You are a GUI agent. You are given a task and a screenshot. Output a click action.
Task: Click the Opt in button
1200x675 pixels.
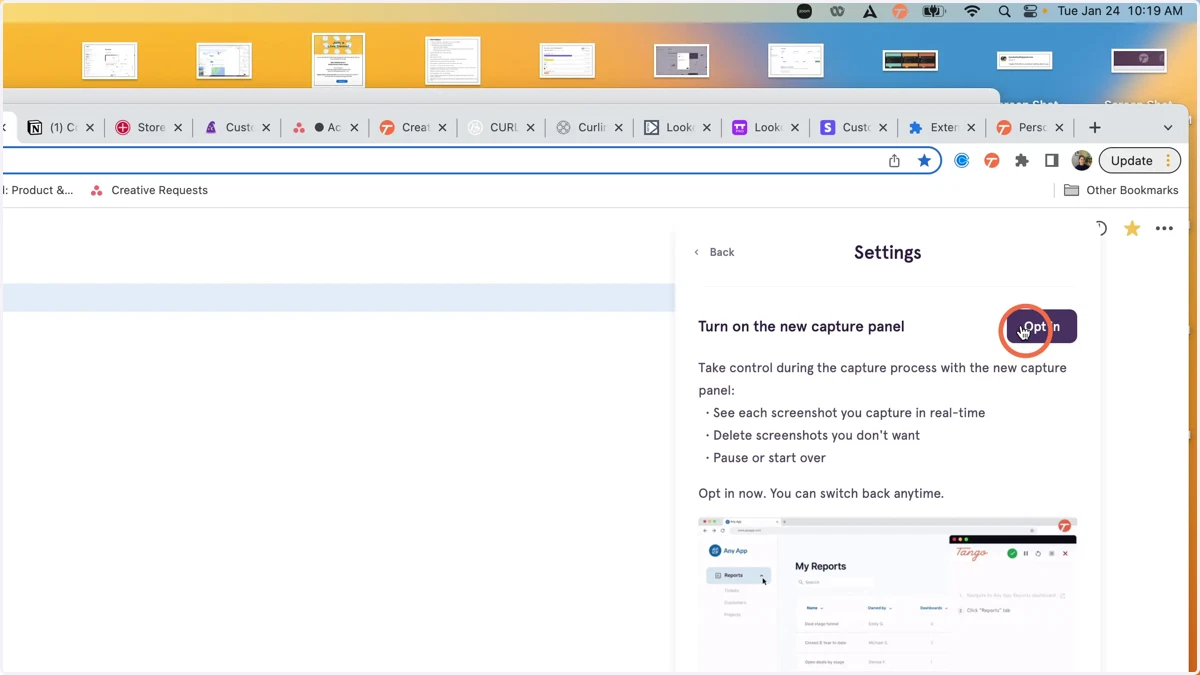tap(1042, 327)
